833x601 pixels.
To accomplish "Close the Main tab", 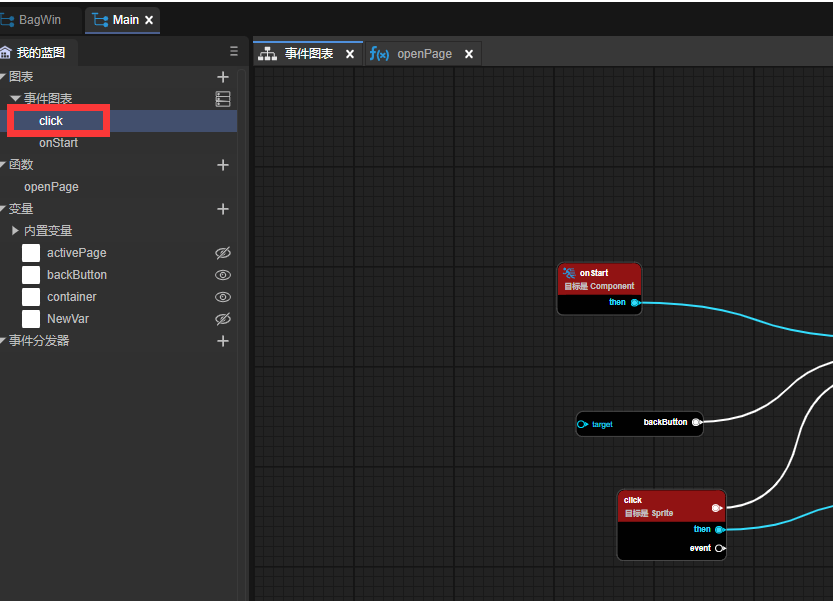I will pos(149,20).
